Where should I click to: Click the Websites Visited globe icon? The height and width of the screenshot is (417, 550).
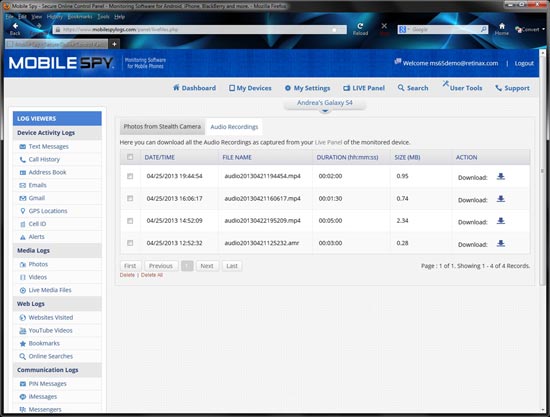point(22,318)
